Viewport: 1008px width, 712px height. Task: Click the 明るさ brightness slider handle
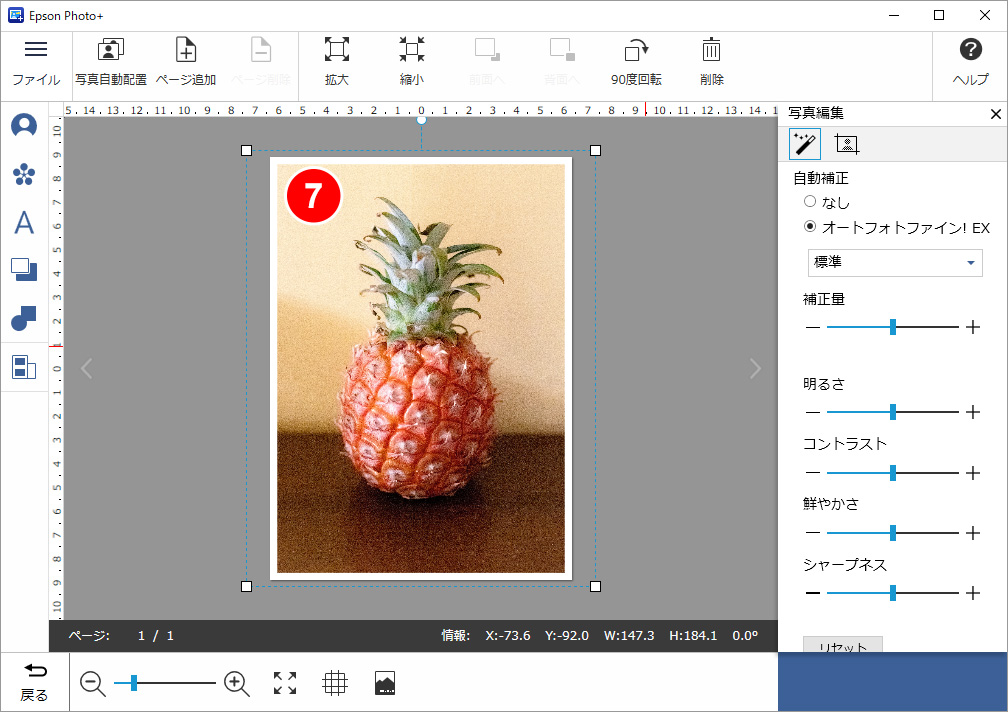point(893,412)
